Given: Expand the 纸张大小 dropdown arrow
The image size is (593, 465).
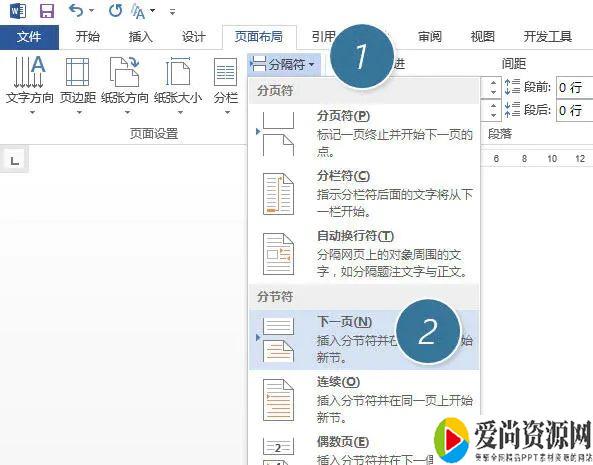Looking at the screenshot, I should pyautogui.click(x=180, y=112).
